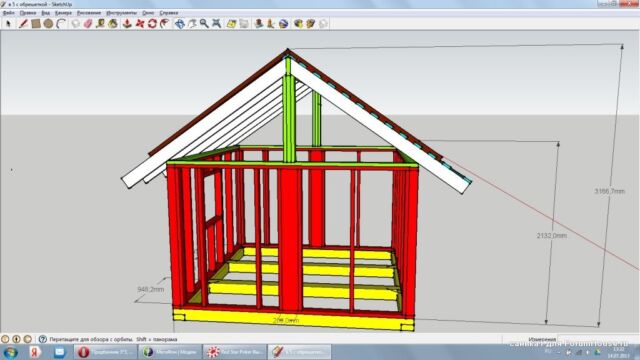Open the Окно menu
Viewport: 640px width, 360px height.
[148, 13]
